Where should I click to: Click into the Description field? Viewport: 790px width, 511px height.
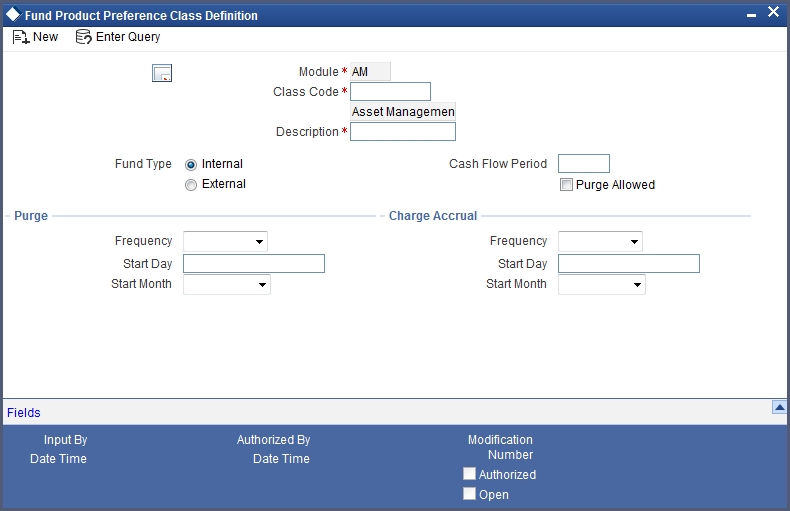pos(403,132)
